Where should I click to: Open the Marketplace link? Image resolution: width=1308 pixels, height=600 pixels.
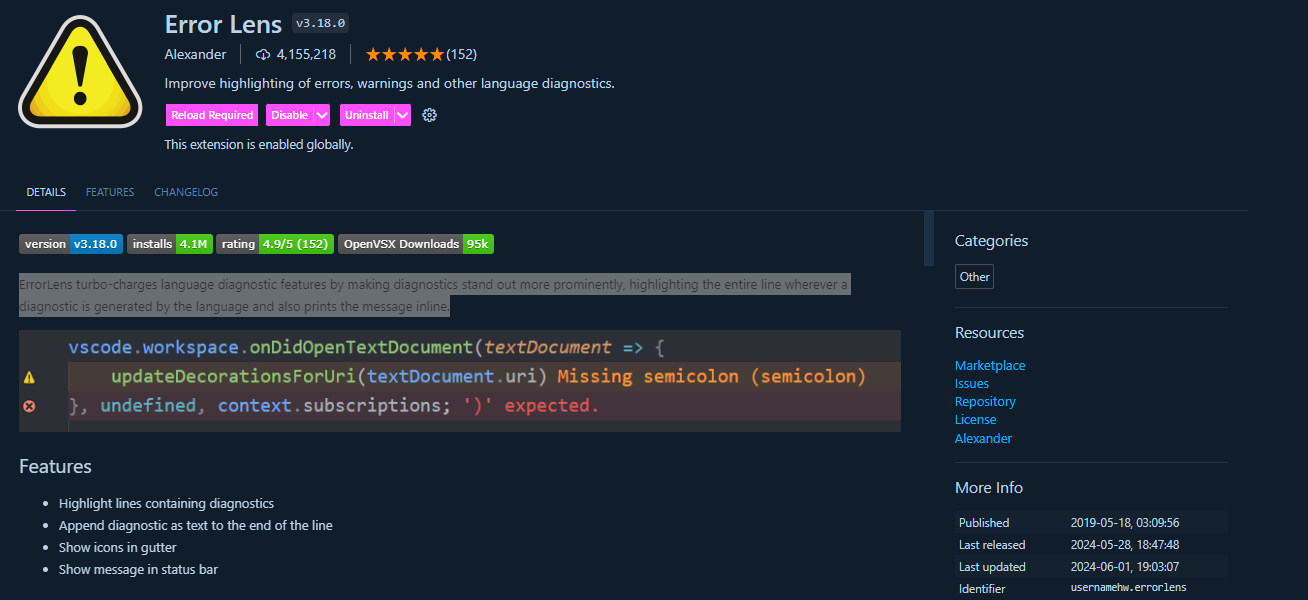pos(989,365)
